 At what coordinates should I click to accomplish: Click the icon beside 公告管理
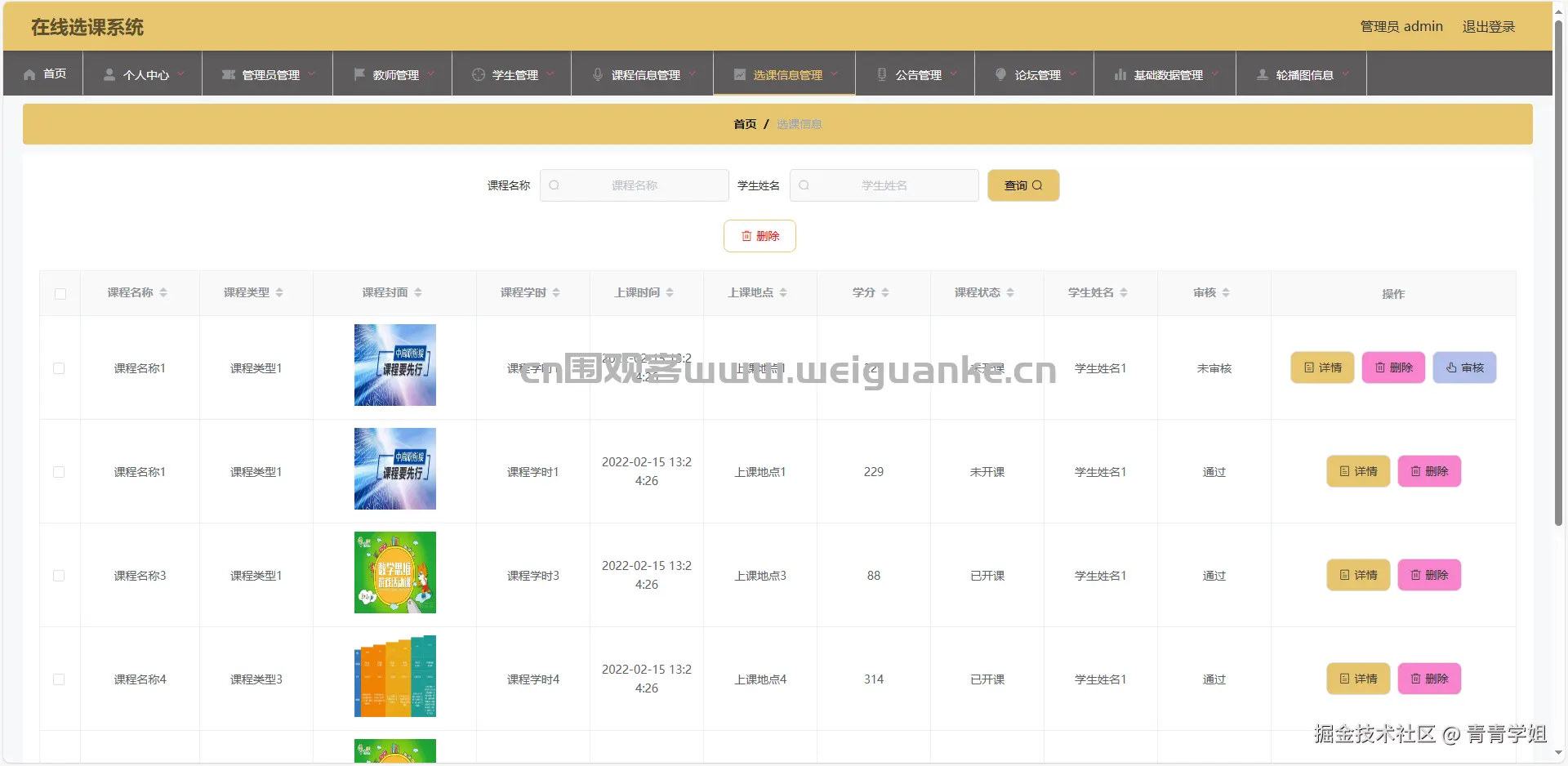[x=882, y=74]
